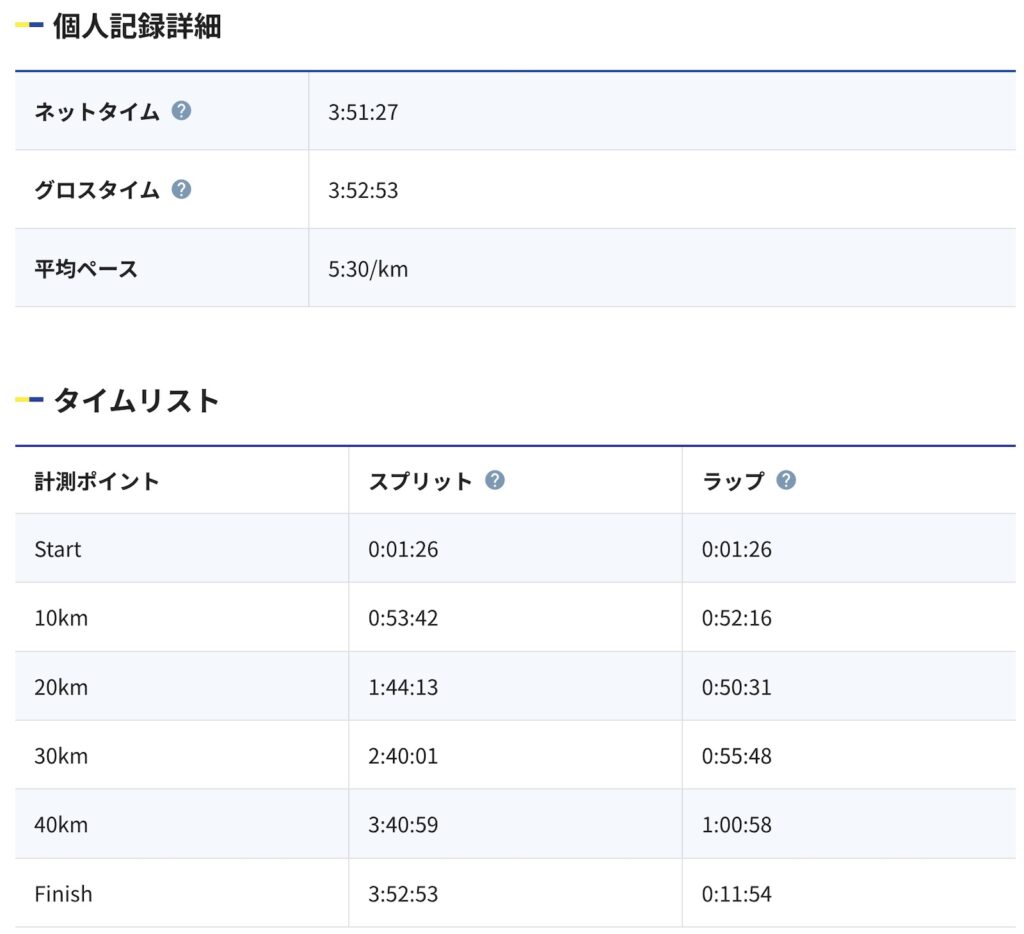Click the タイムリスト section heading
Image resolution: width=1024 pixels, height=934 pixels.
click(x=136, y=401)
